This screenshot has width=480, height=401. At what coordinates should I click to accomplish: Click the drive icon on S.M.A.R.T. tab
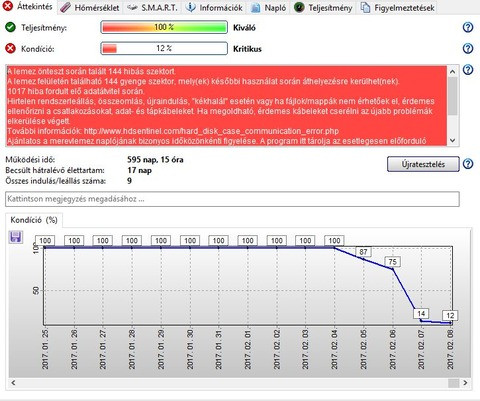coord(132,7)
